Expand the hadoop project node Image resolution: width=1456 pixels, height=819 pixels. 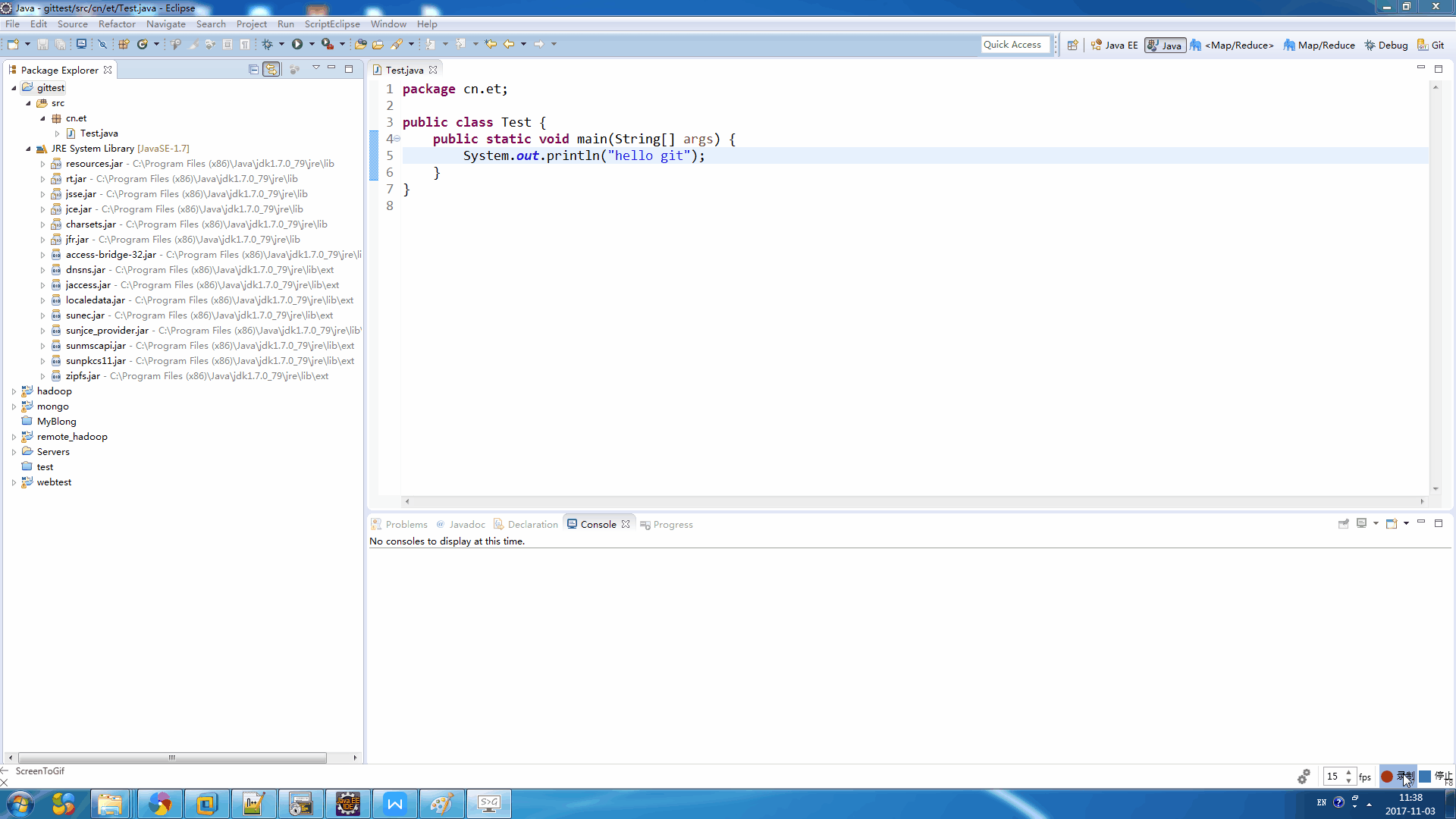(x=14, y=391)
